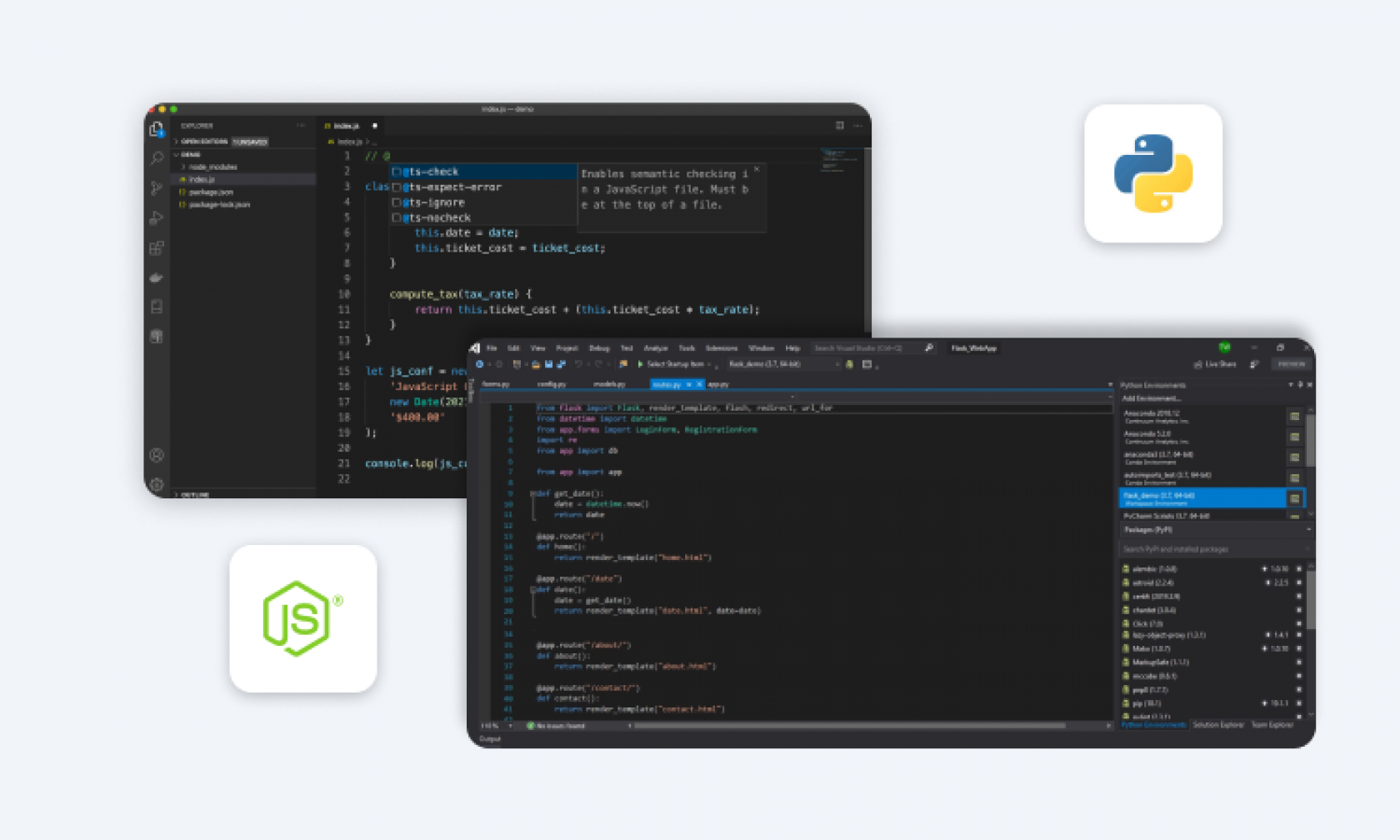Open Manage gear in VS Code activity bar
1400x840 pixels.
(x=157, y=484)
